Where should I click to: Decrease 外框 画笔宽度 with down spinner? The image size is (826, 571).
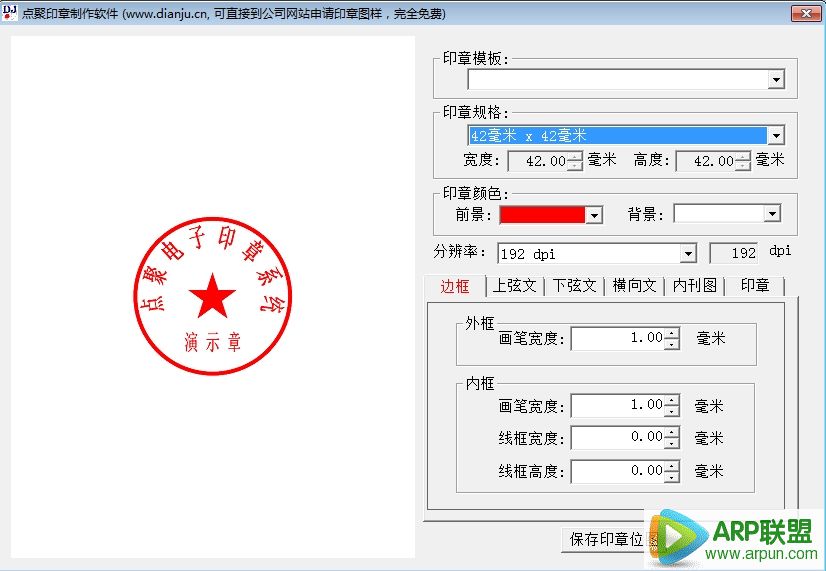[x=672, y=344]
